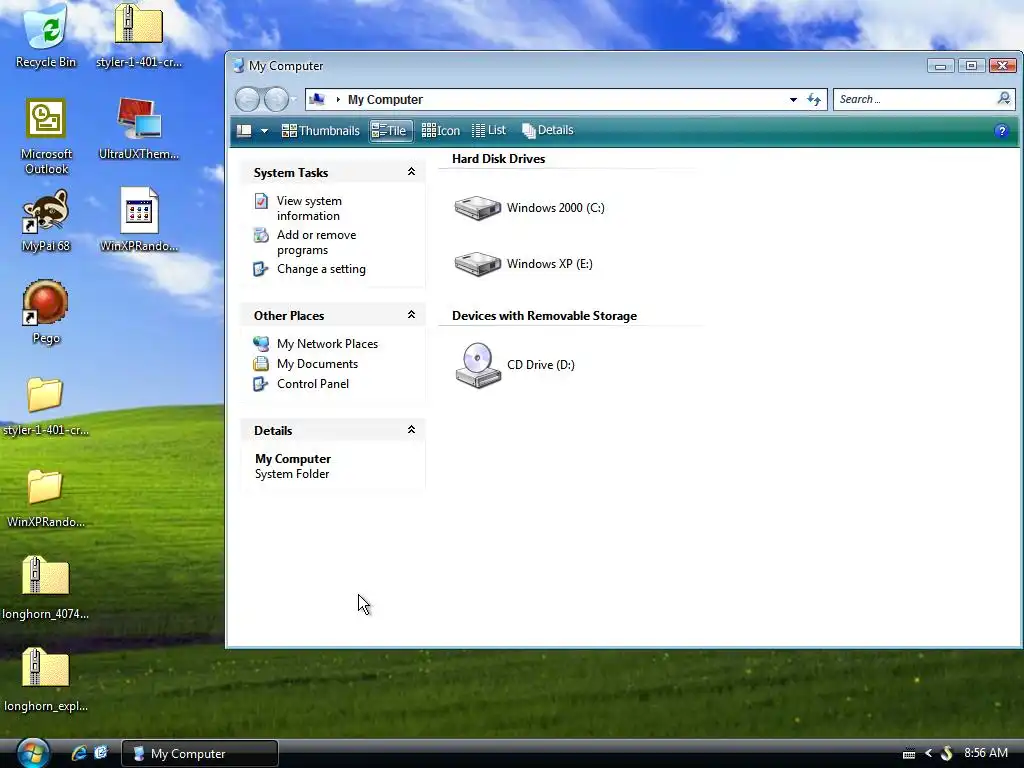This screenshot has width=1024, height=768.
Task: Click Devices with Removable Storage header
Action: pyautogui.click(x=544, y=315)
